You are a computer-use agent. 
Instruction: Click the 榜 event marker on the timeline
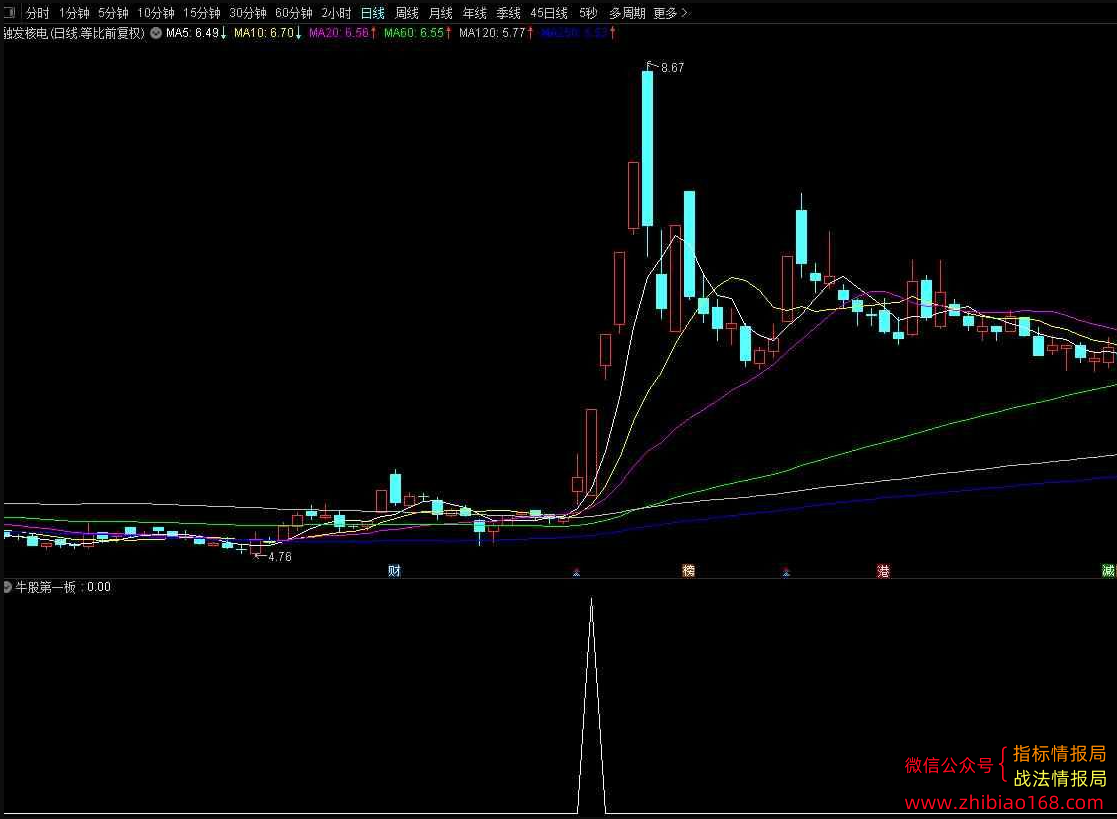(x=688, y=570)
